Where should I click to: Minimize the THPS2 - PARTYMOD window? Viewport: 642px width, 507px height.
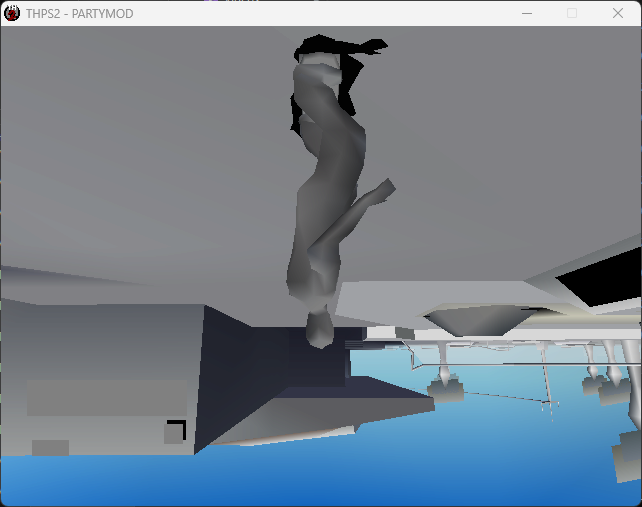pyautogui.click(x=527, y=14)
